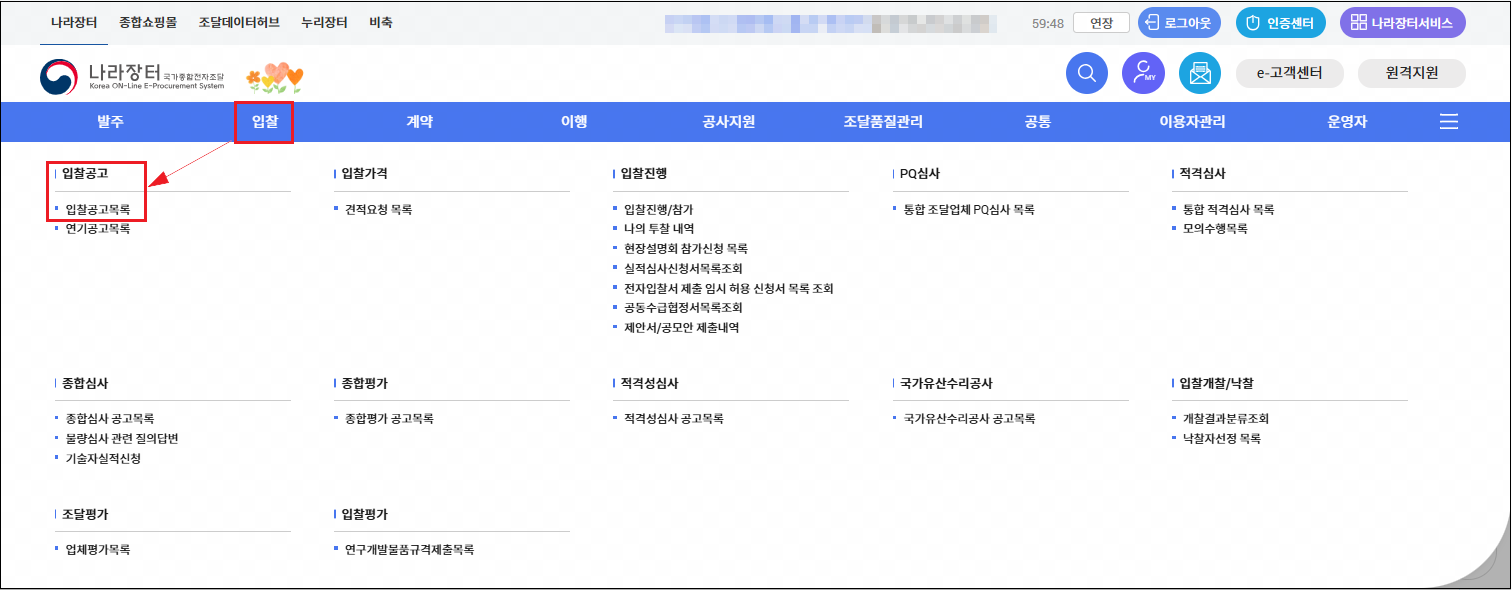Select the 입찰 menu item
This screenshot has height=590, width=1512.
click(x=262, y=121)
